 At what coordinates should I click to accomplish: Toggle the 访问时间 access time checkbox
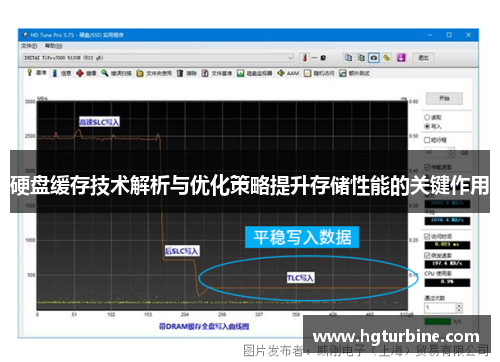click(427, 236)
